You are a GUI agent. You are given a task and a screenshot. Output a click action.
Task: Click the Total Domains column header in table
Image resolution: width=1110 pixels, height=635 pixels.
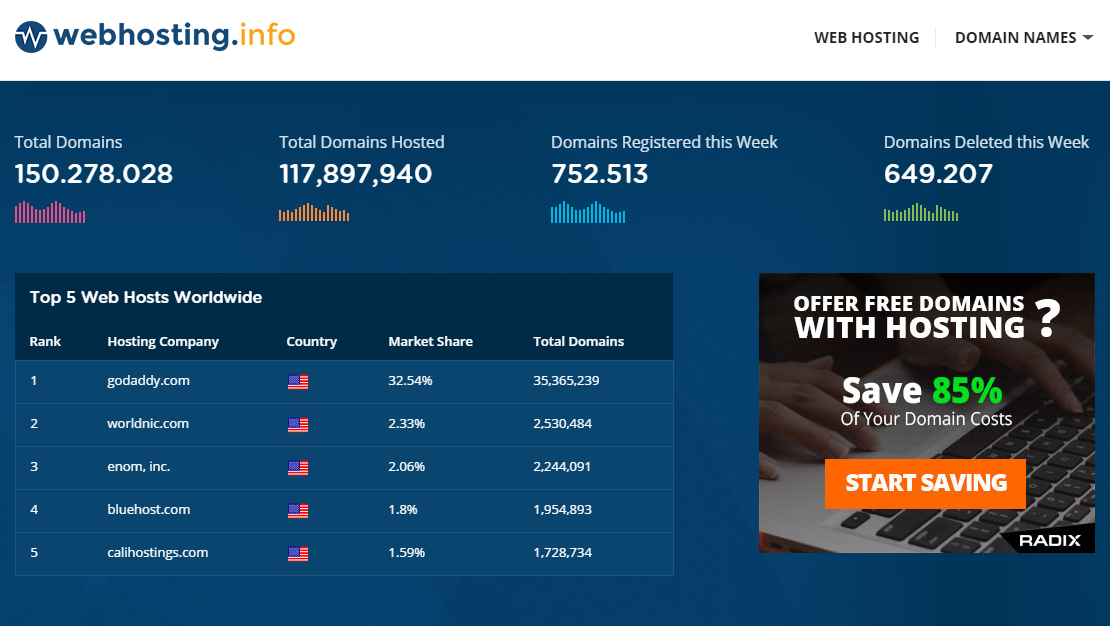click(x=578, y=341)
